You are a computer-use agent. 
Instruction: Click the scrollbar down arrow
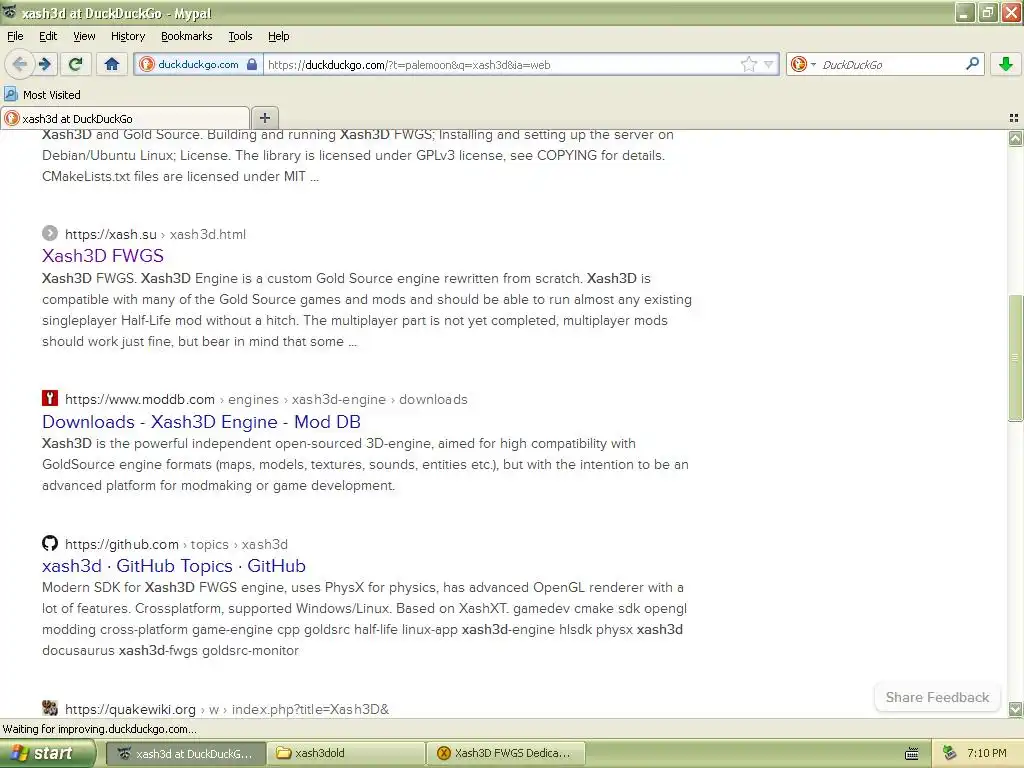[x=1015, y=709]
